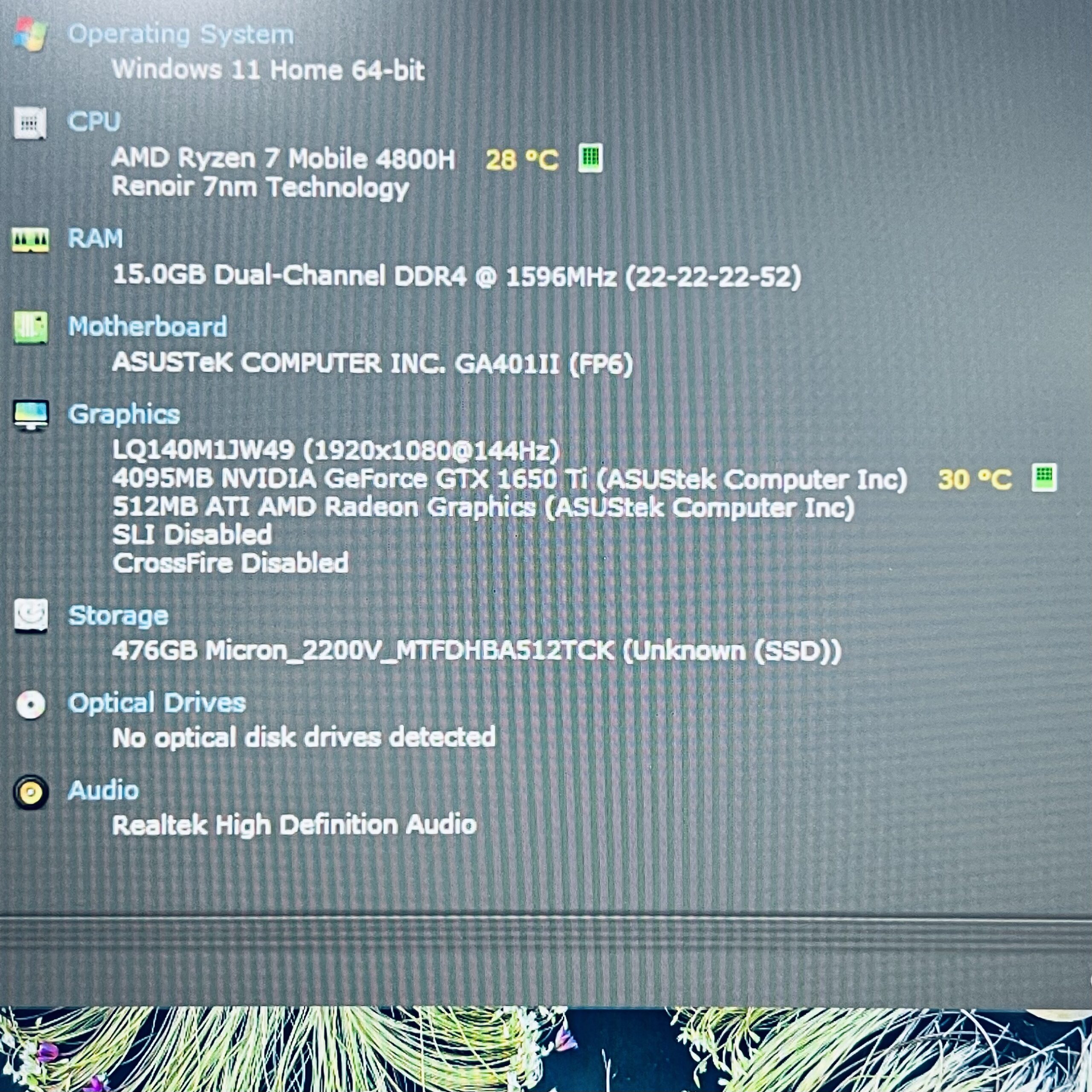This screenshot has height=1092, width=1092.
Task: Click the hard drive icon beside Storage
Action: click(x=31, y=616)
